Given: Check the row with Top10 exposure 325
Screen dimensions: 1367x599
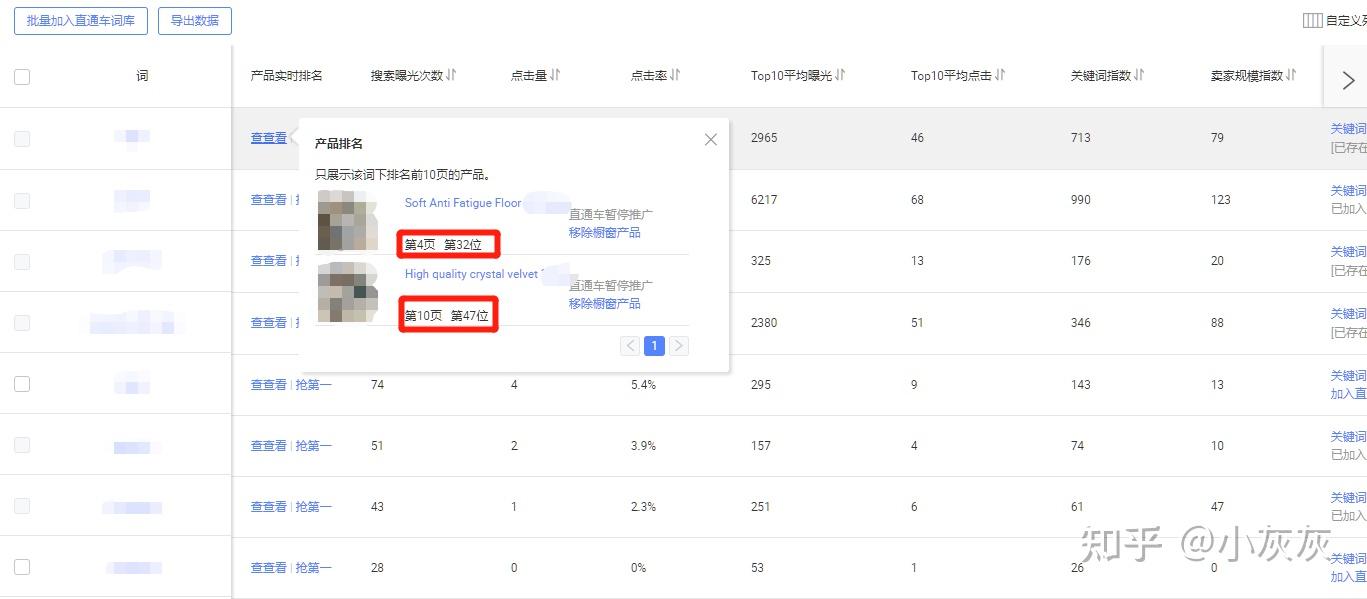Looking at the screenshot, I should click(22, 261).
